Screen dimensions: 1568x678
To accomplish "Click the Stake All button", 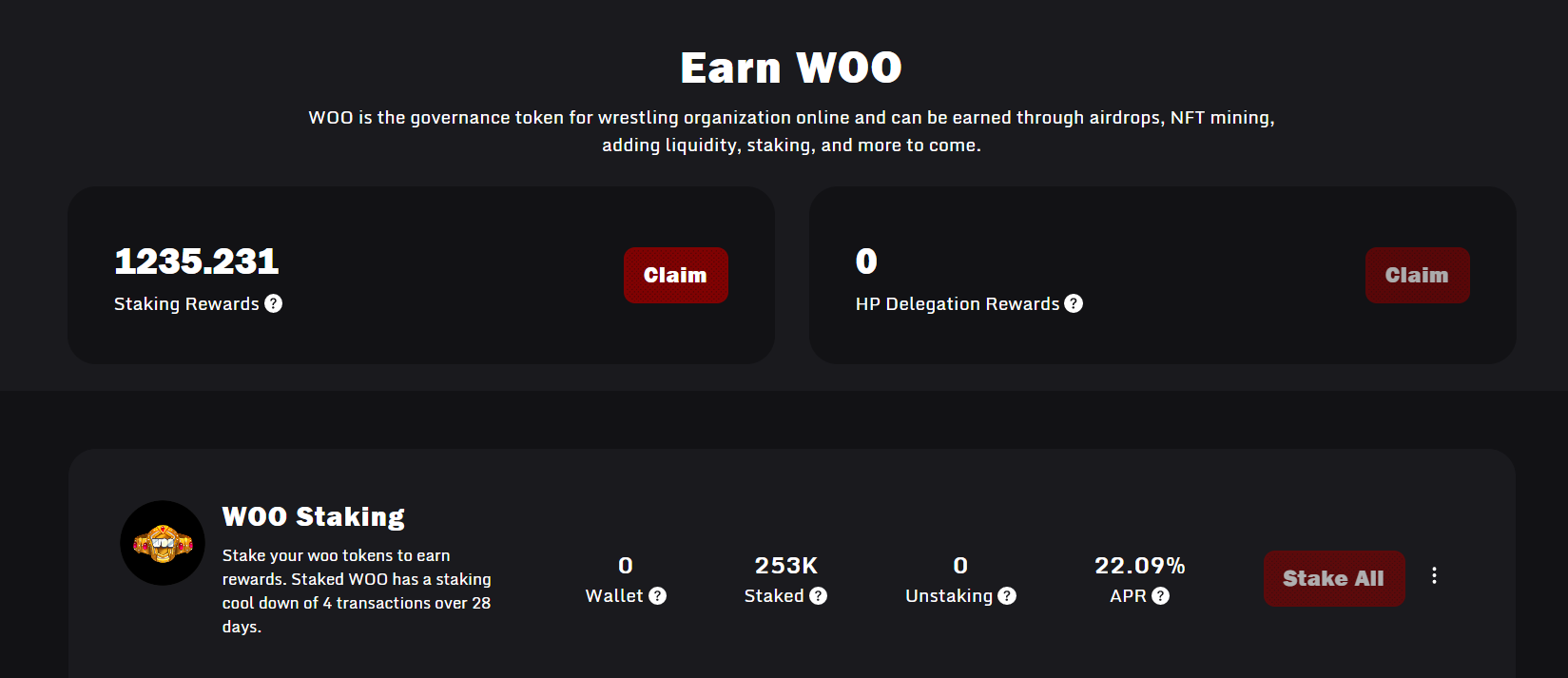I will tap(1333, 578).
